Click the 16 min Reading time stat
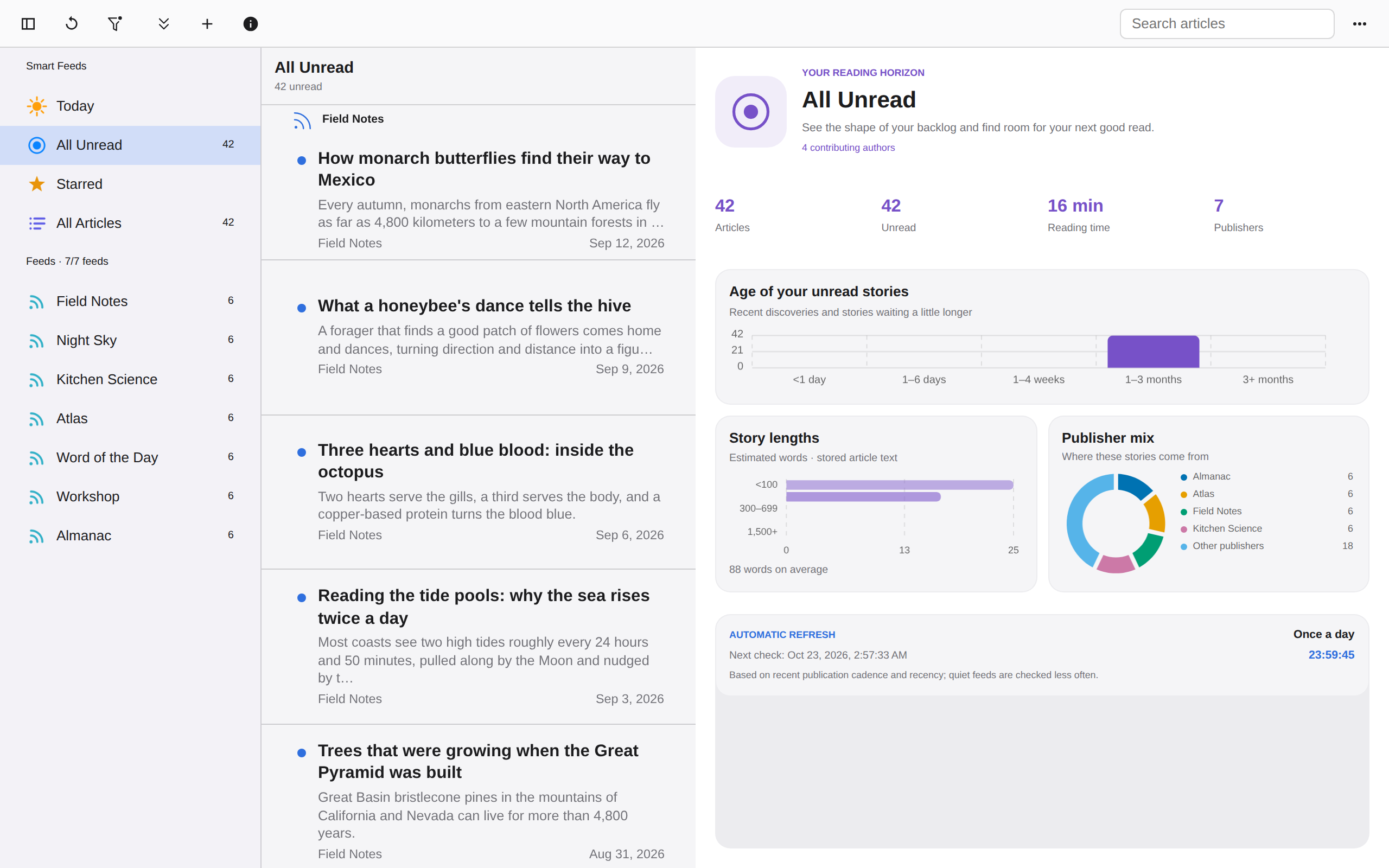Screen dimensions: 1389x868 (x=1078, y=215)
